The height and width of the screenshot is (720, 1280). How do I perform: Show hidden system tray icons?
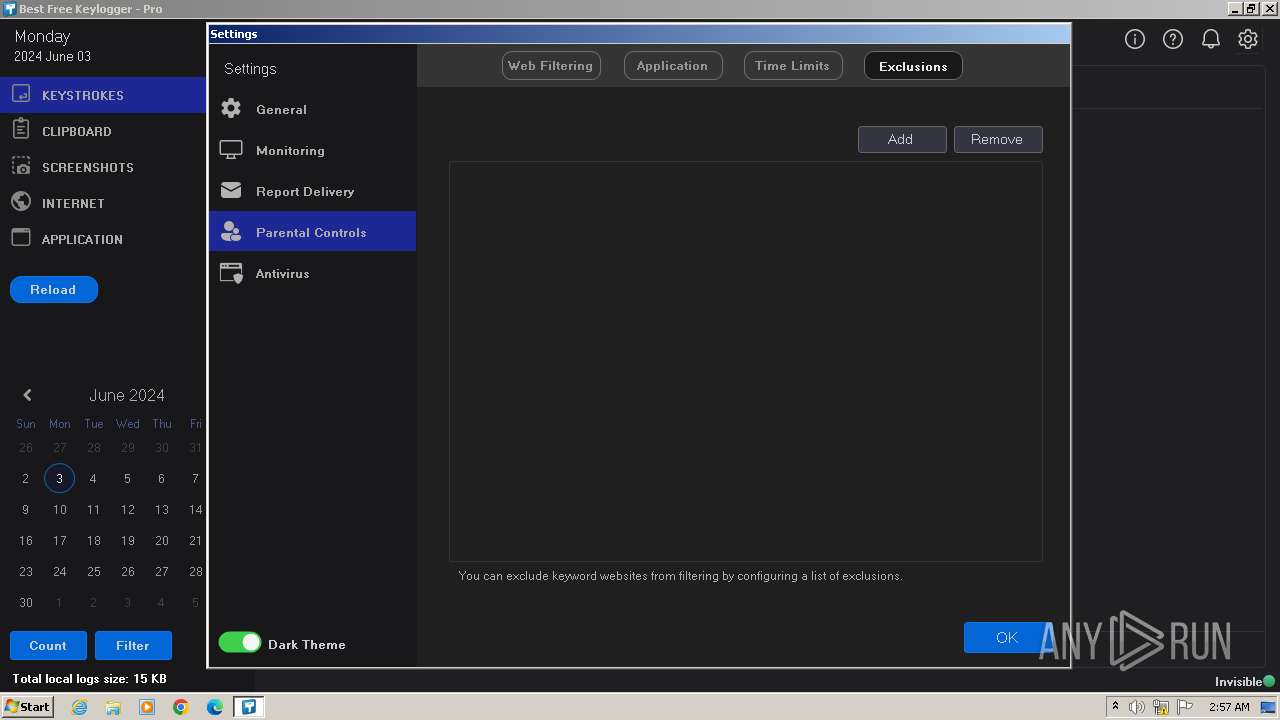1115,707
